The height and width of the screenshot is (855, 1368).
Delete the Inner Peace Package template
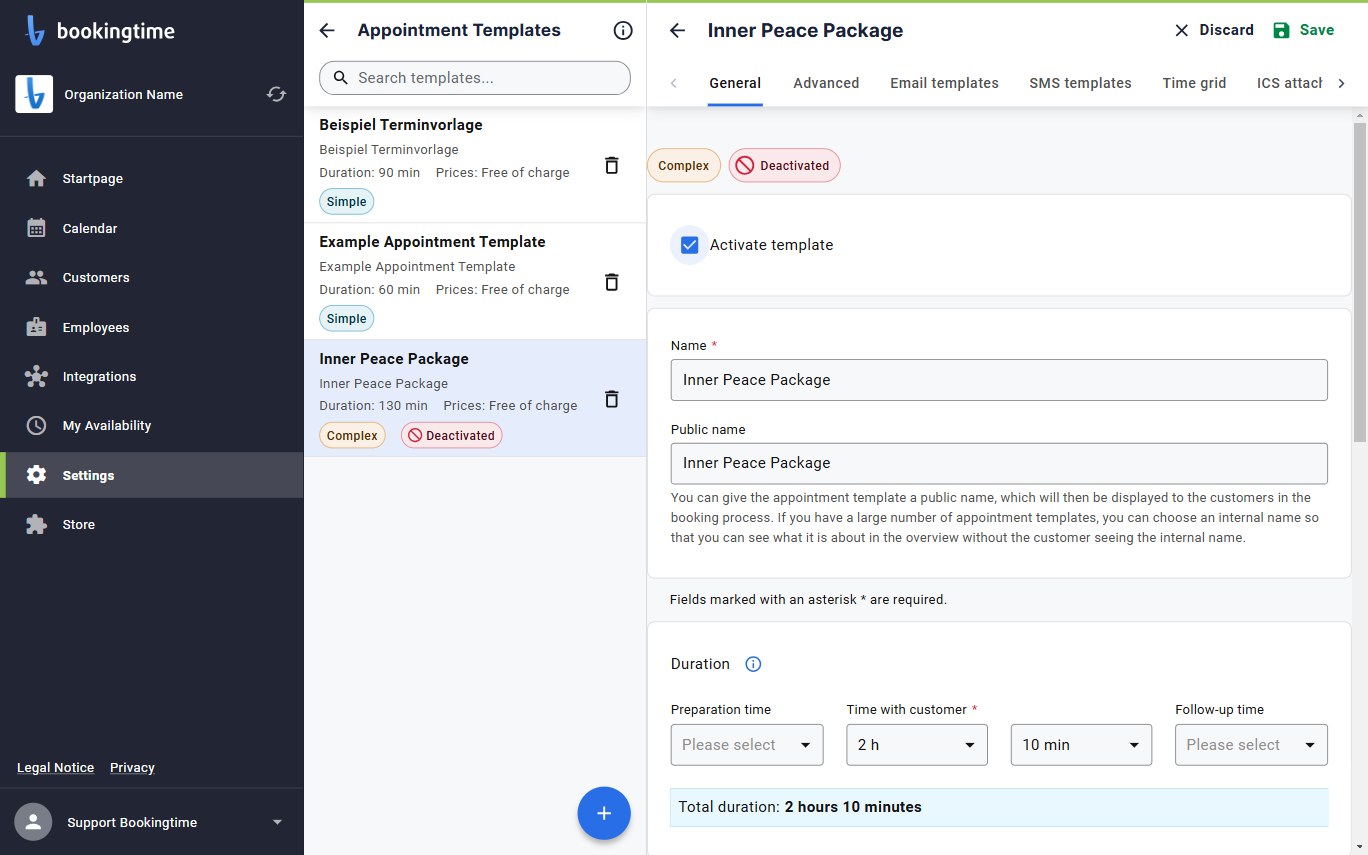[x=612, y=399]
